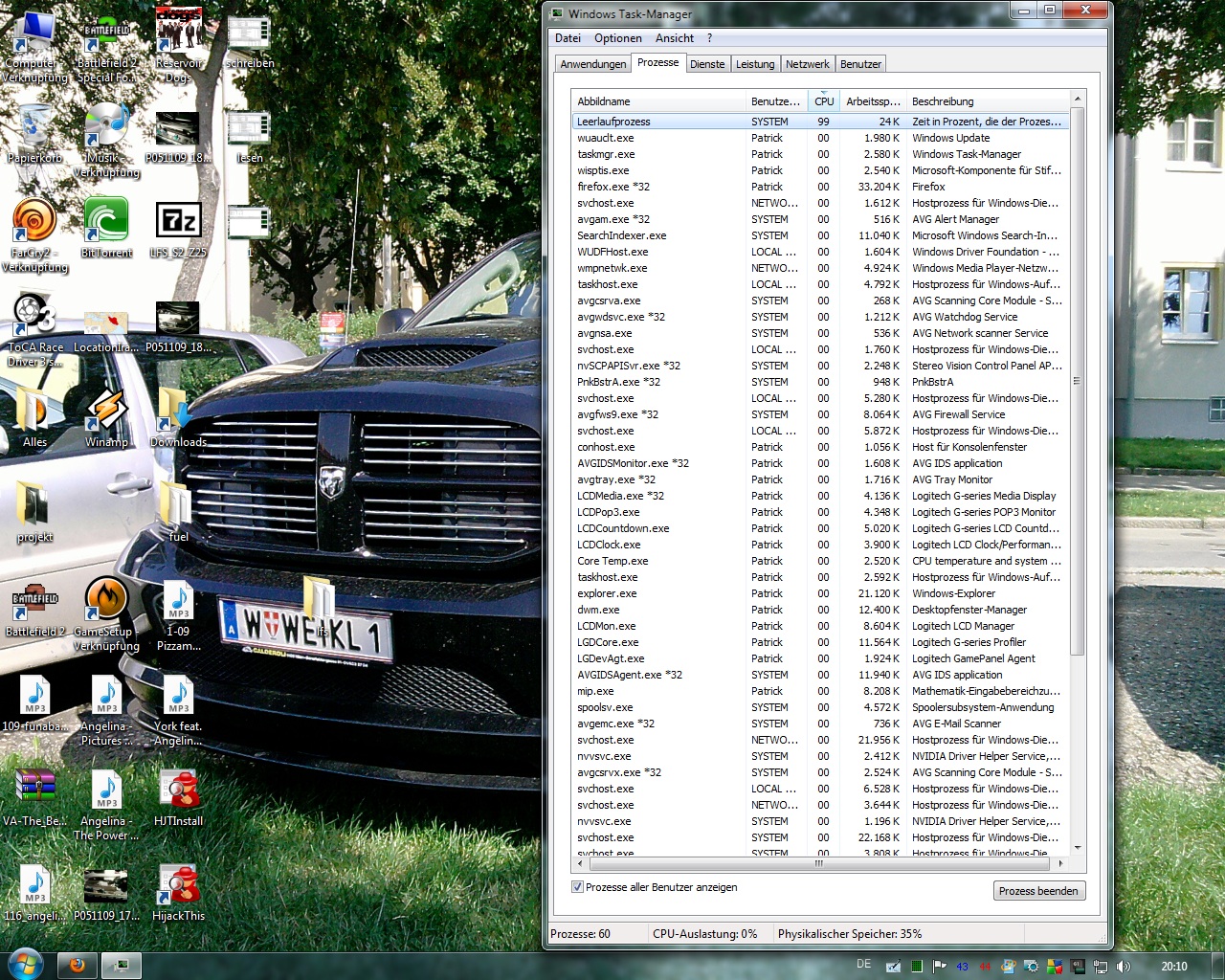Open the Datei menu
Screen dimensions: 1225x980
pos(568,38)
